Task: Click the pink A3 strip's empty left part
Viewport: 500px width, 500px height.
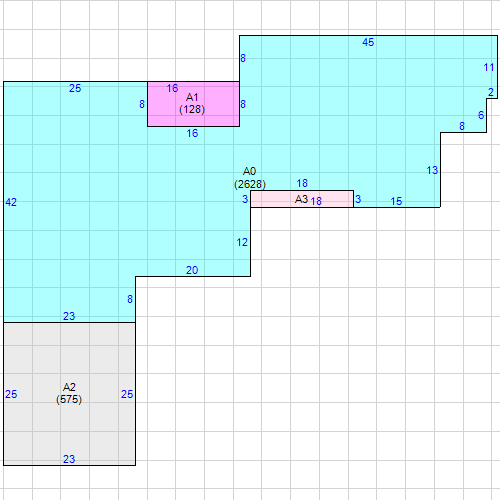Action: pyautogui.click(x=272, y=199)
